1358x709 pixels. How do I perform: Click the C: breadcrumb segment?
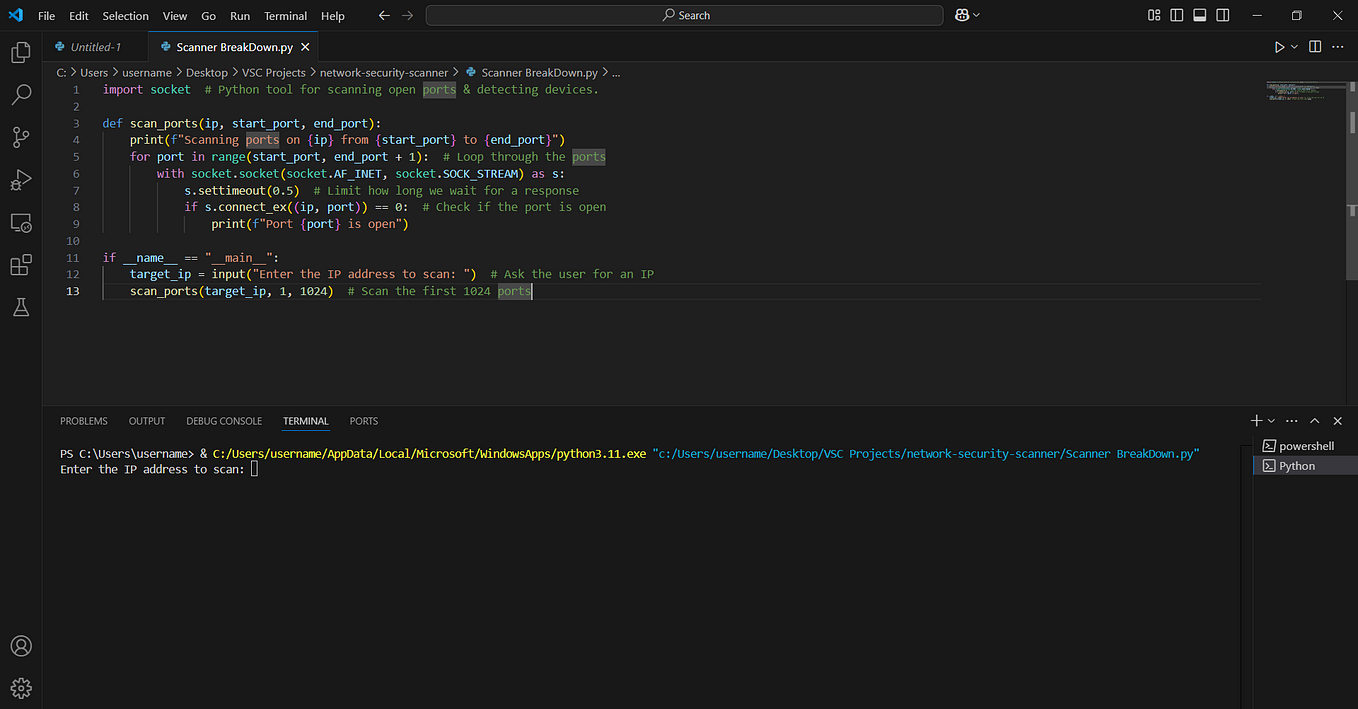[61, 72]
